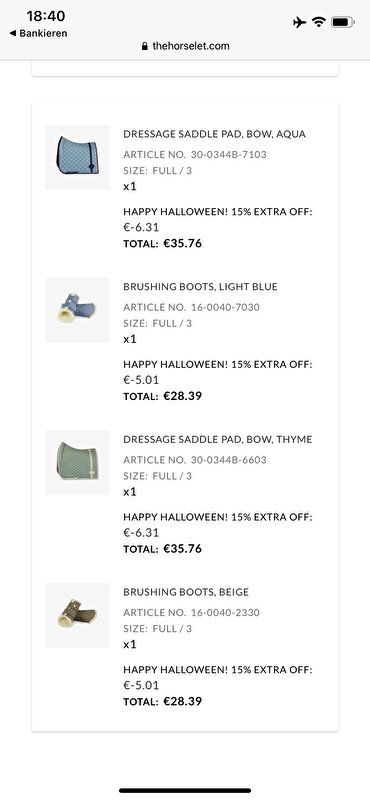
Task: Tap thehorselet.com address bar
Action: point(185,46)
